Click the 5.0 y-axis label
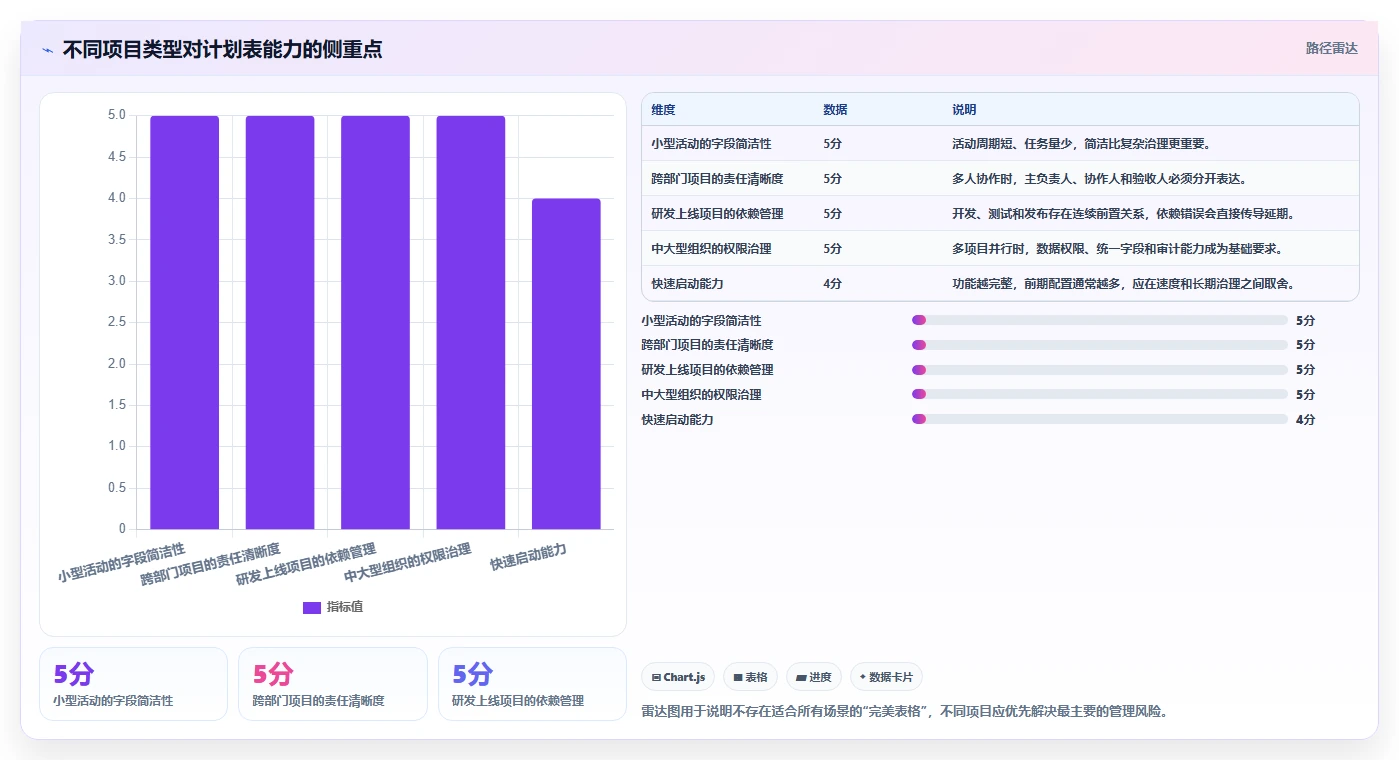Screen dimensions: 1399x760 (117, 115)
